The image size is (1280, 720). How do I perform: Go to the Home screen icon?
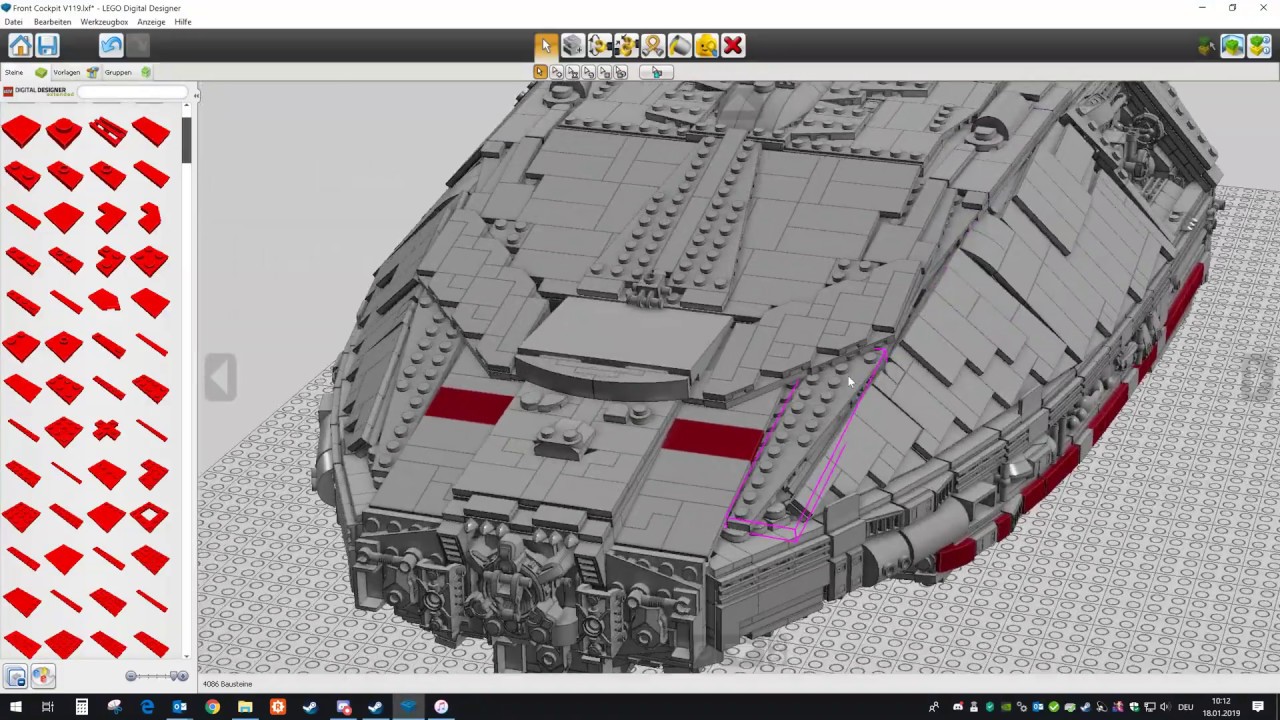click(20, 45)
